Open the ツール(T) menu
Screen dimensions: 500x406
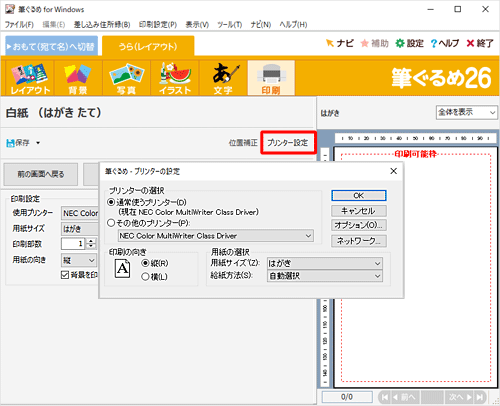230,25
